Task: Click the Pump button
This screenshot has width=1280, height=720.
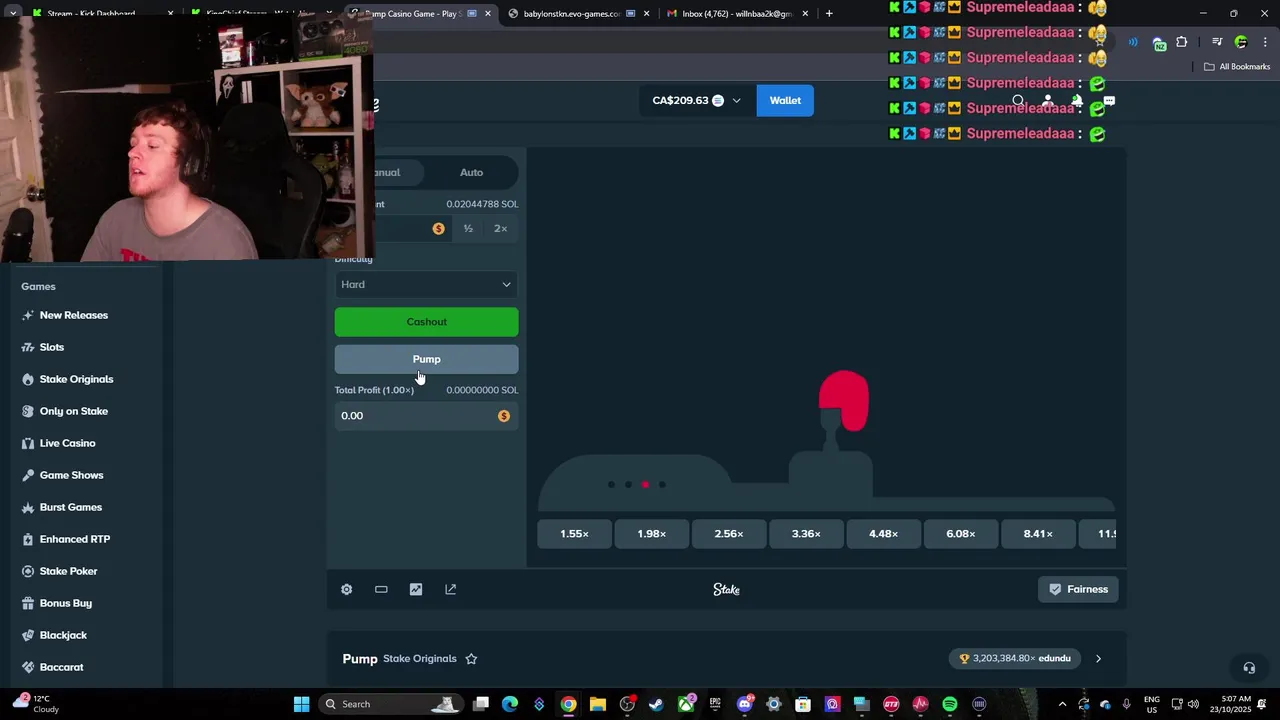Action: [x=427, y=360]
